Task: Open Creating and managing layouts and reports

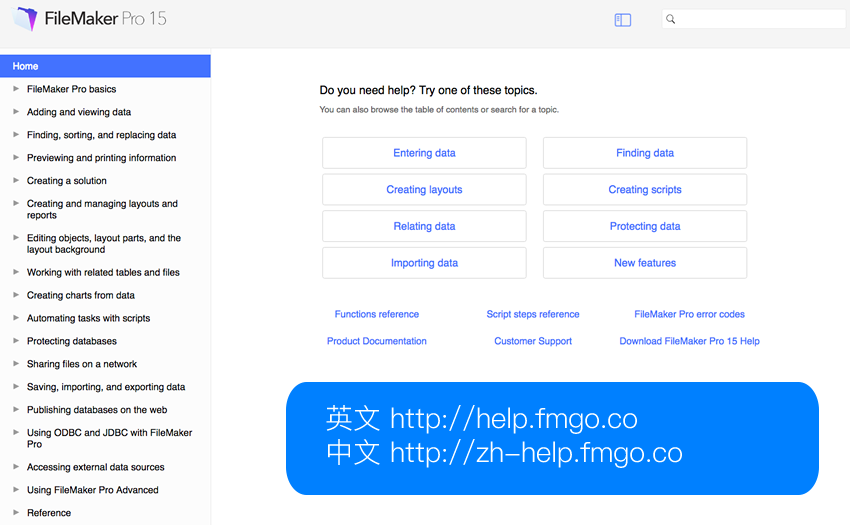Action: click(x=102, y=209)
